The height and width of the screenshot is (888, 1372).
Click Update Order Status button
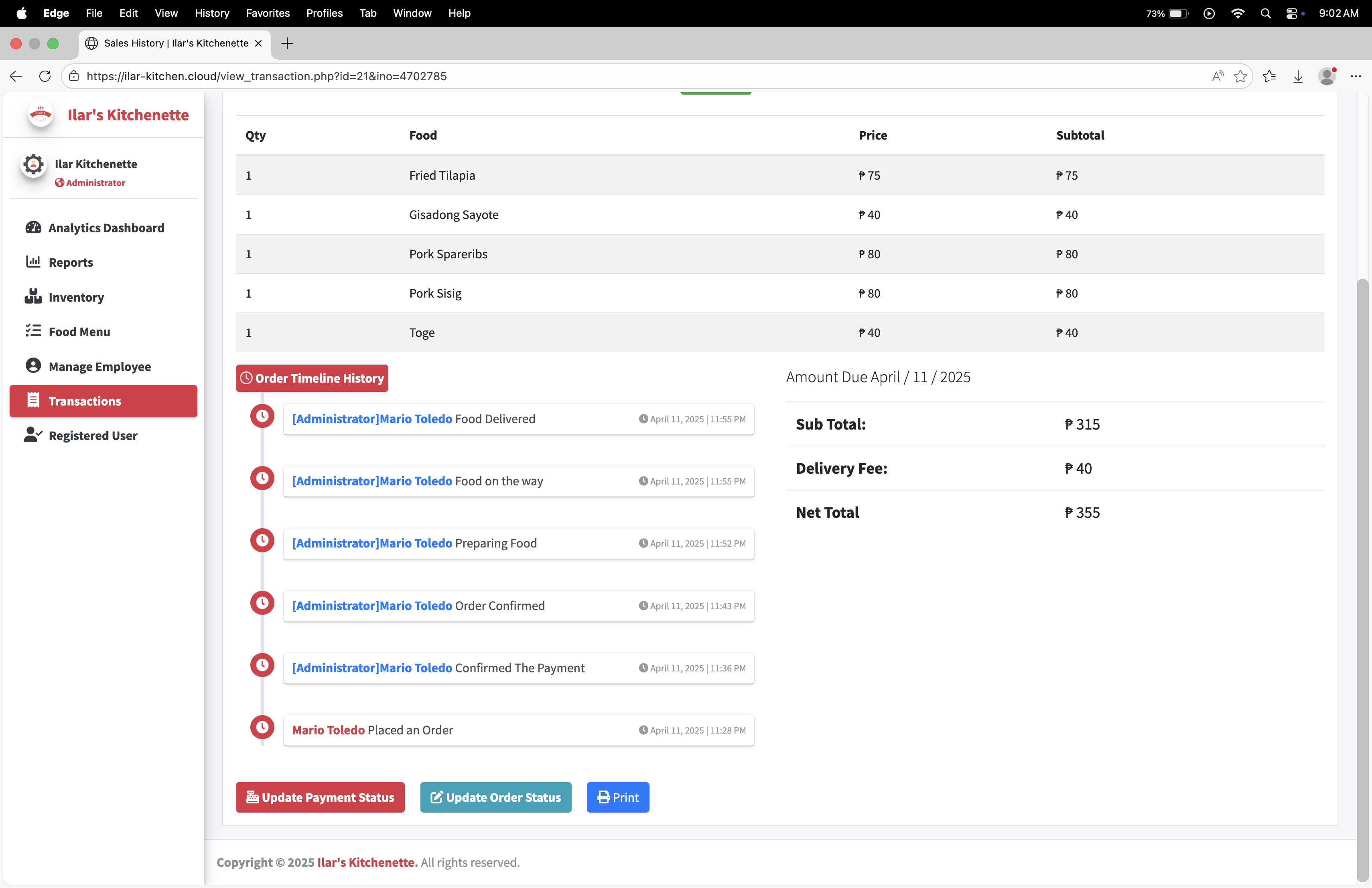[495, 797]
